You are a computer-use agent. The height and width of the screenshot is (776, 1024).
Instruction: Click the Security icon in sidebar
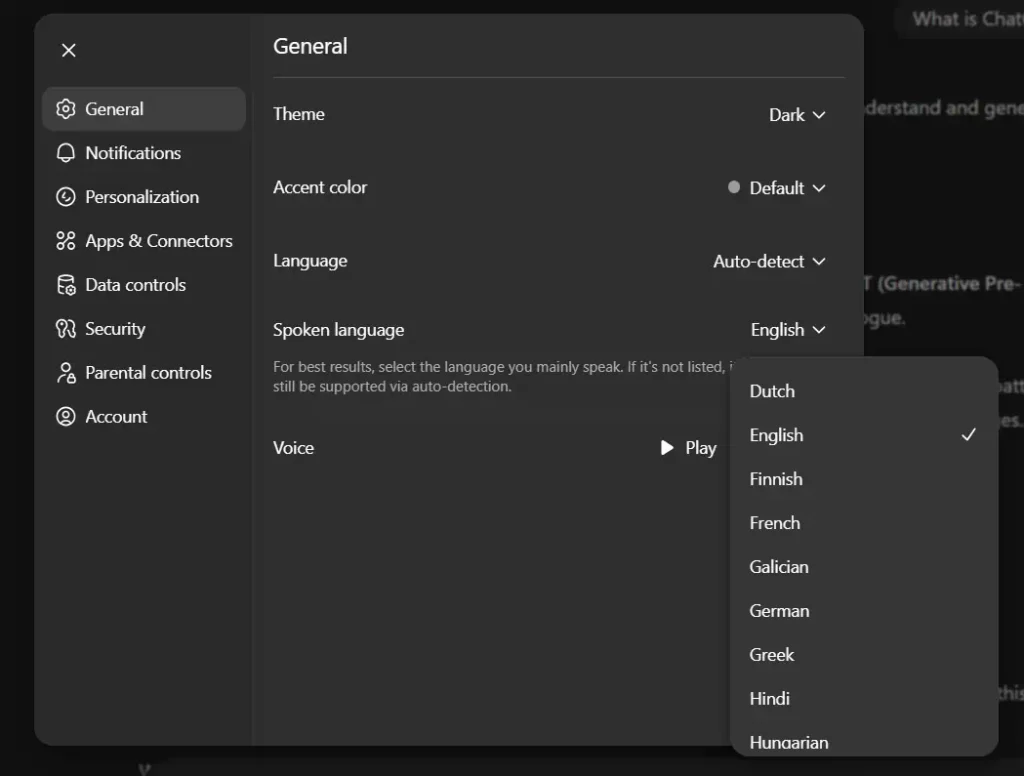pyautogui.click(x=66, y=329)
